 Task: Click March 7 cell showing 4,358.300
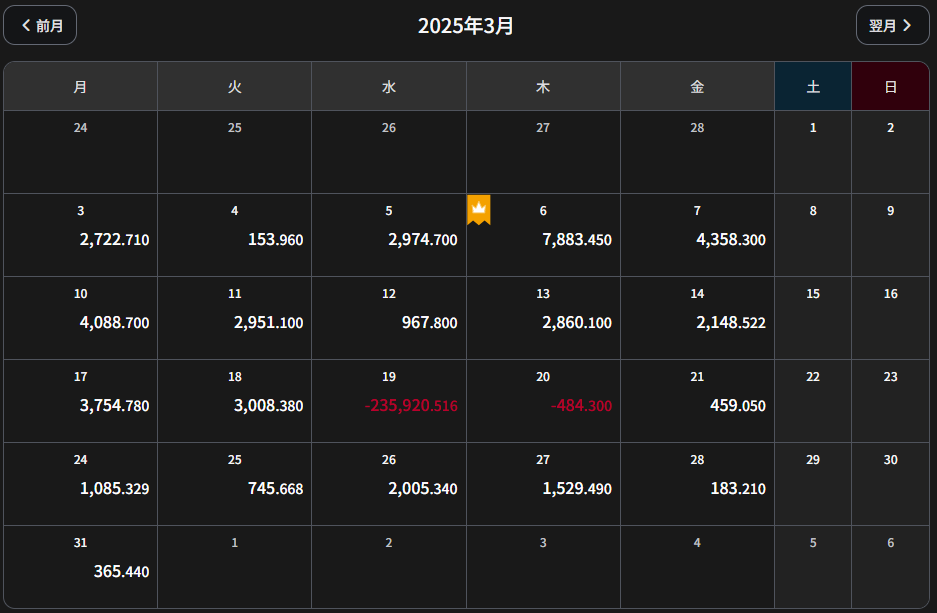click(x=697, y=235)
